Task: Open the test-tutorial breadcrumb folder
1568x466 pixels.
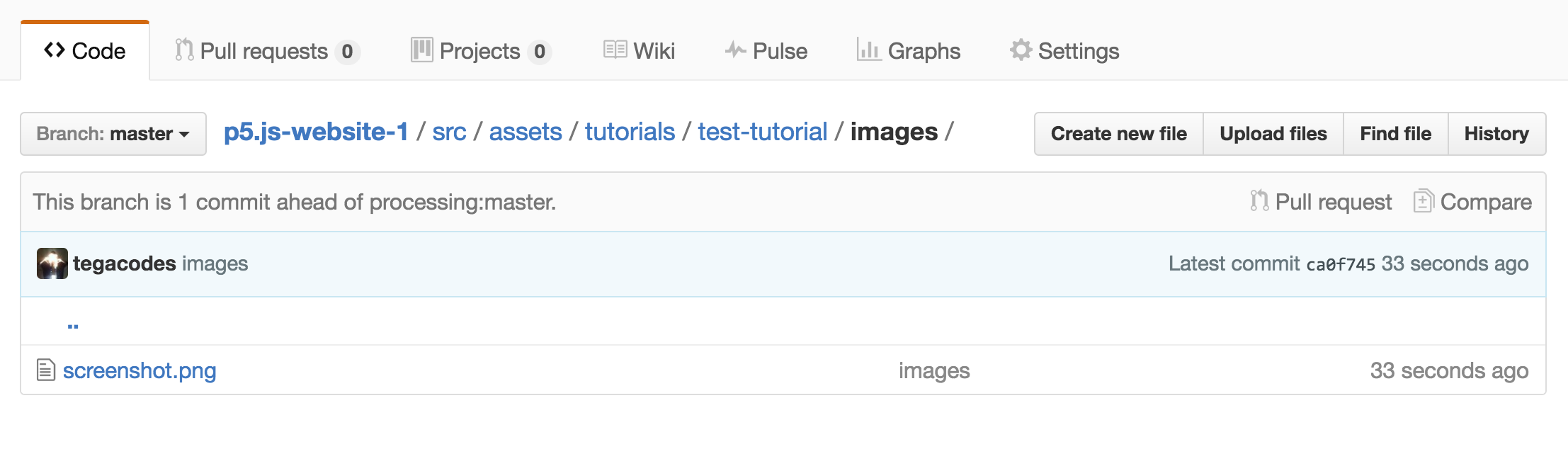Action: point(763,132)
